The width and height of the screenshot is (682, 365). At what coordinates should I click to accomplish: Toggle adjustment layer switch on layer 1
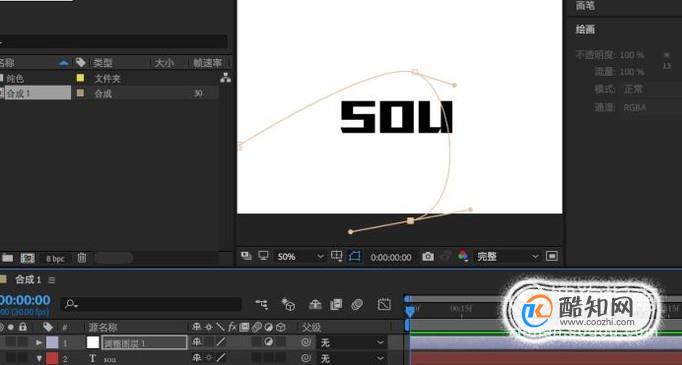(x=269, y=342)
